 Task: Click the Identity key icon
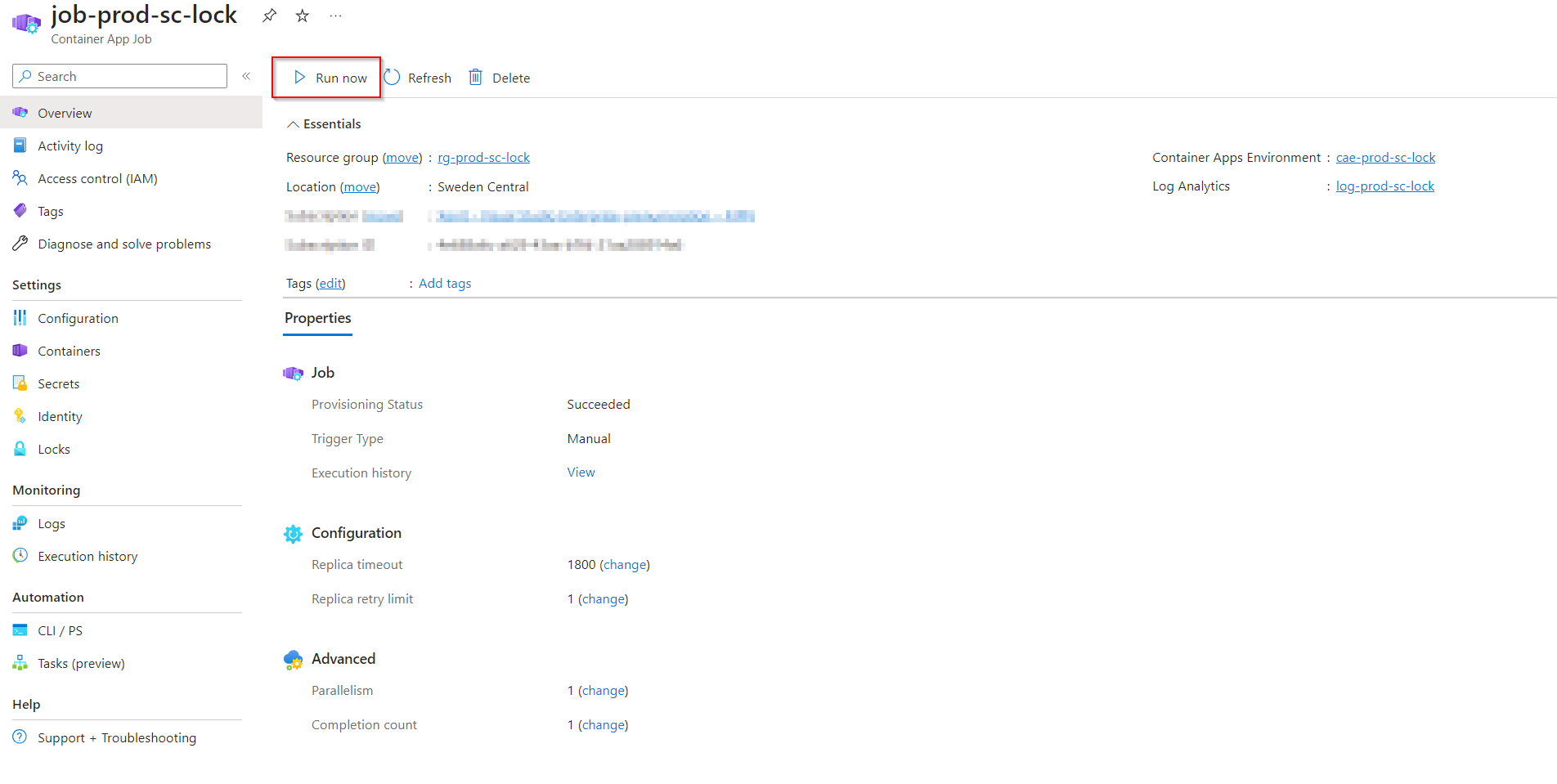(20, 415)
